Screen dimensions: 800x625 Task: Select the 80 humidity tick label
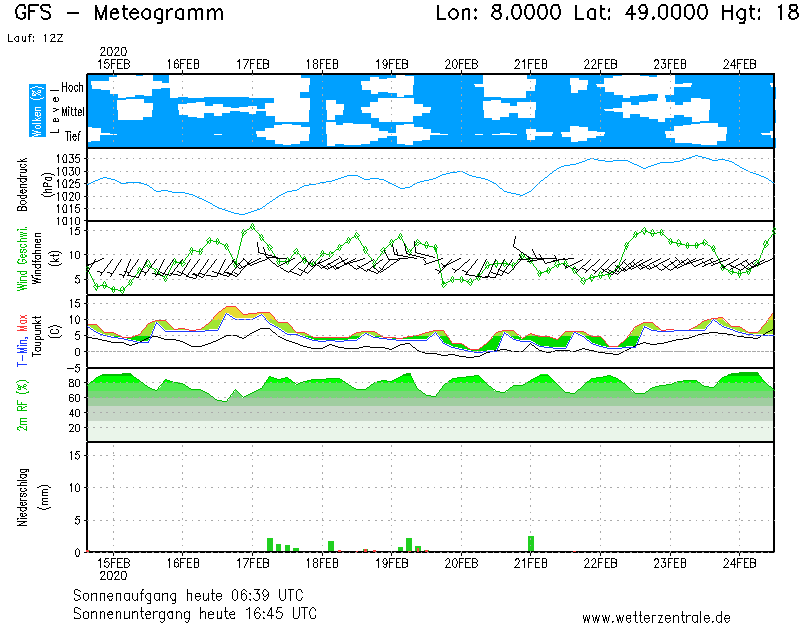point(74,383)
